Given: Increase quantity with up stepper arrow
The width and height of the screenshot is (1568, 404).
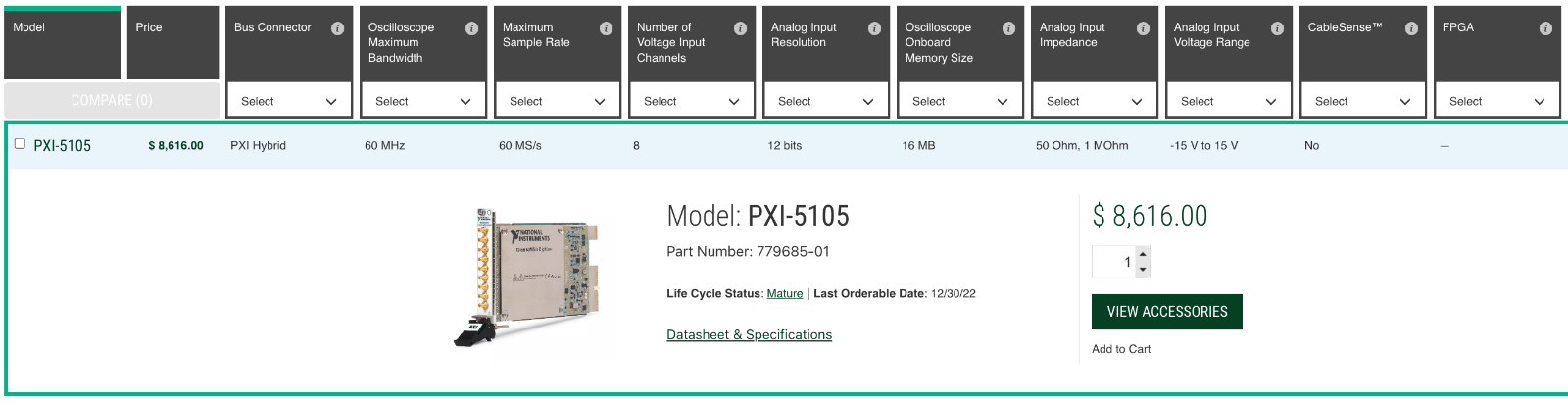Looking at the screenshot, I should tap(1143, 254).
